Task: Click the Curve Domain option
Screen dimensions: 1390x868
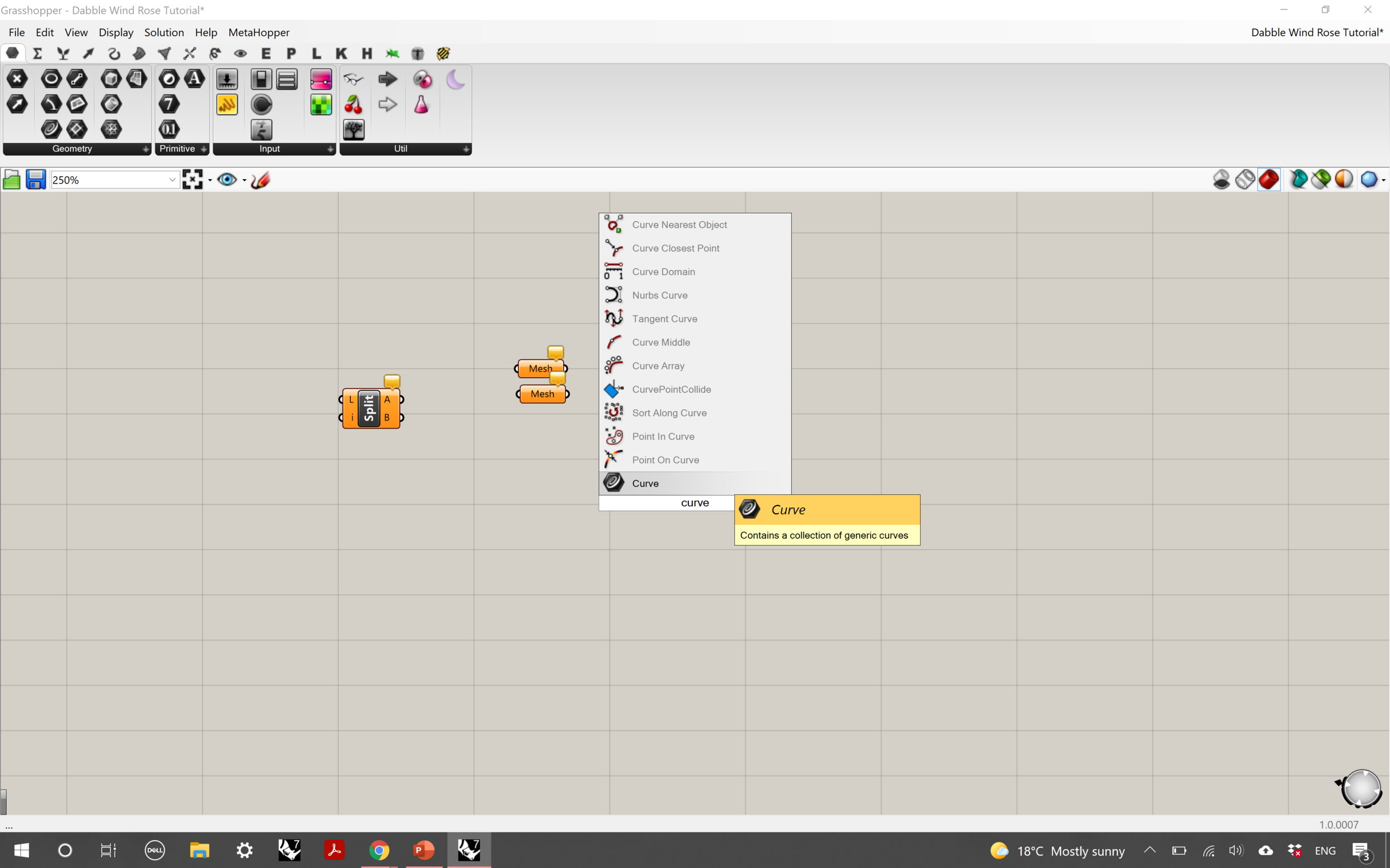Action: tap(663, 271)
